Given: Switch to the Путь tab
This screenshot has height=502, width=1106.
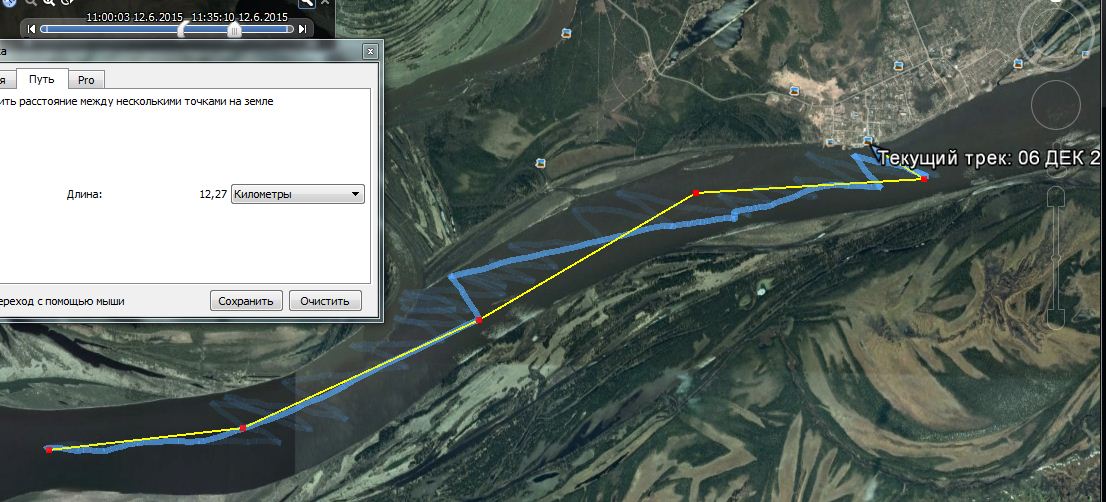Looking at the screenshot, I should 42,79.
